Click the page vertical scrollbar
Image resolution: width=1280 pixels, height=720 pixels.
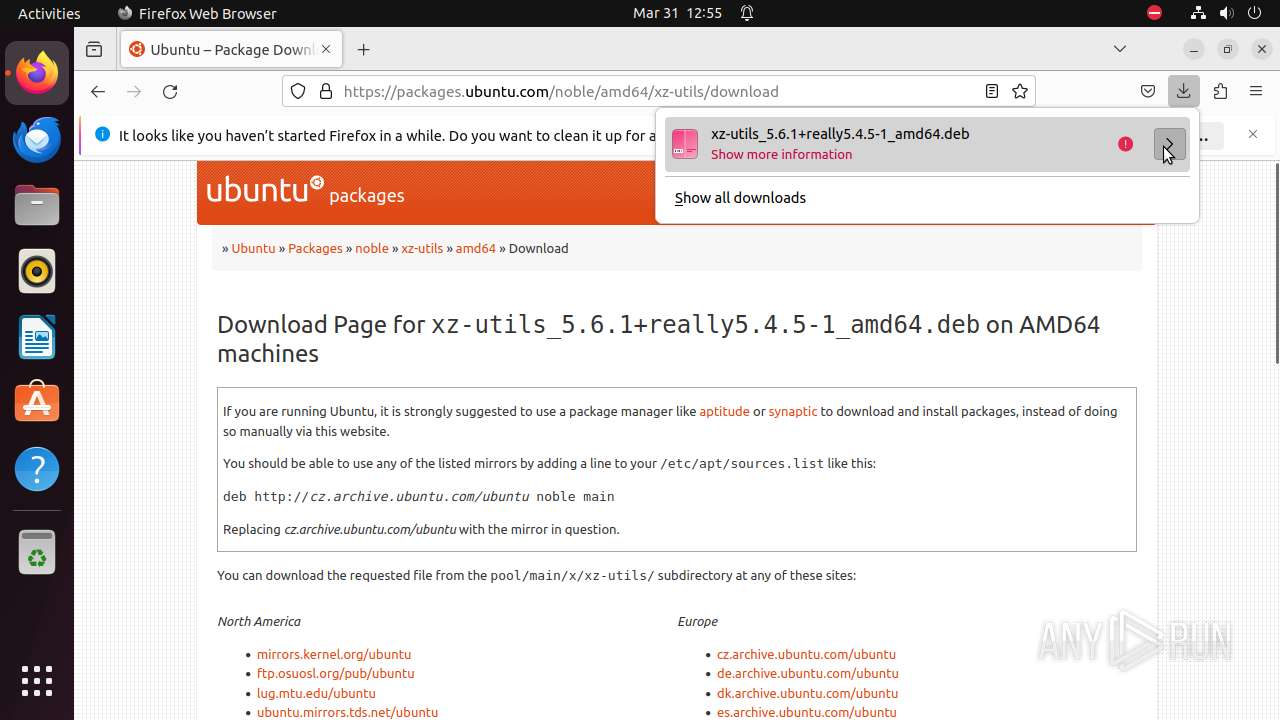coord(1275,262)
